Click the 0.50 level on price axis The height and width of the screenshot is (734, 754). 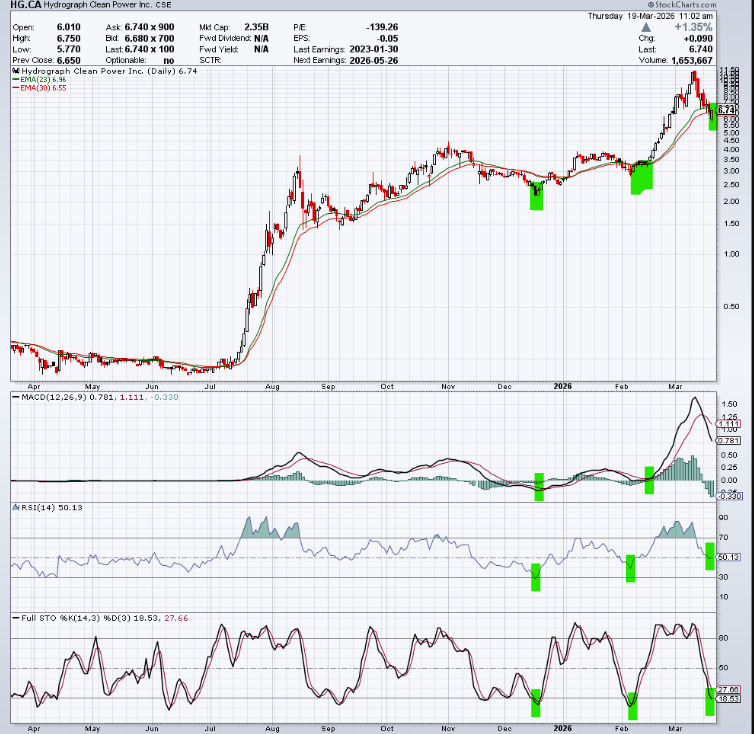point(731,307)
